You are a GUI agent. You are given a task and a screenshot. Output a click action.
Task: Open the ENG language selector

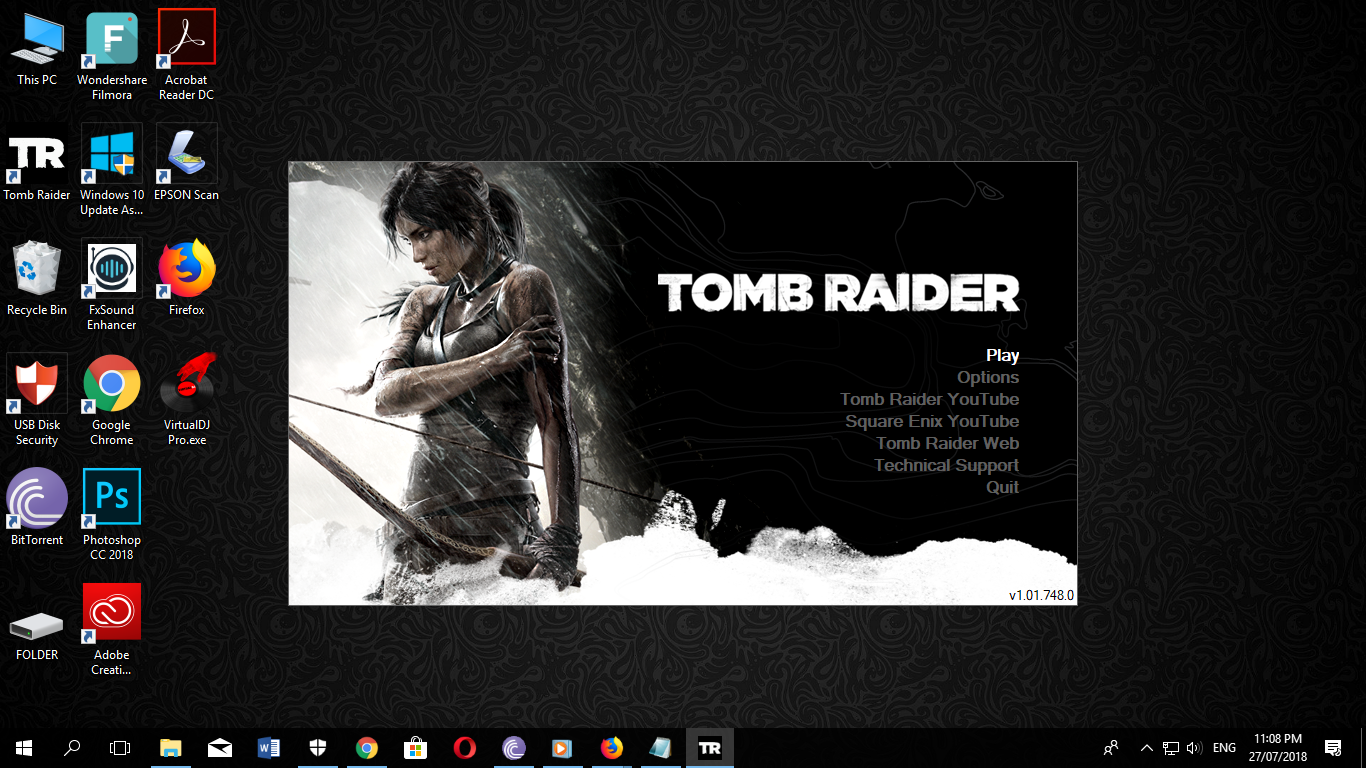(x=1224, y=748)
